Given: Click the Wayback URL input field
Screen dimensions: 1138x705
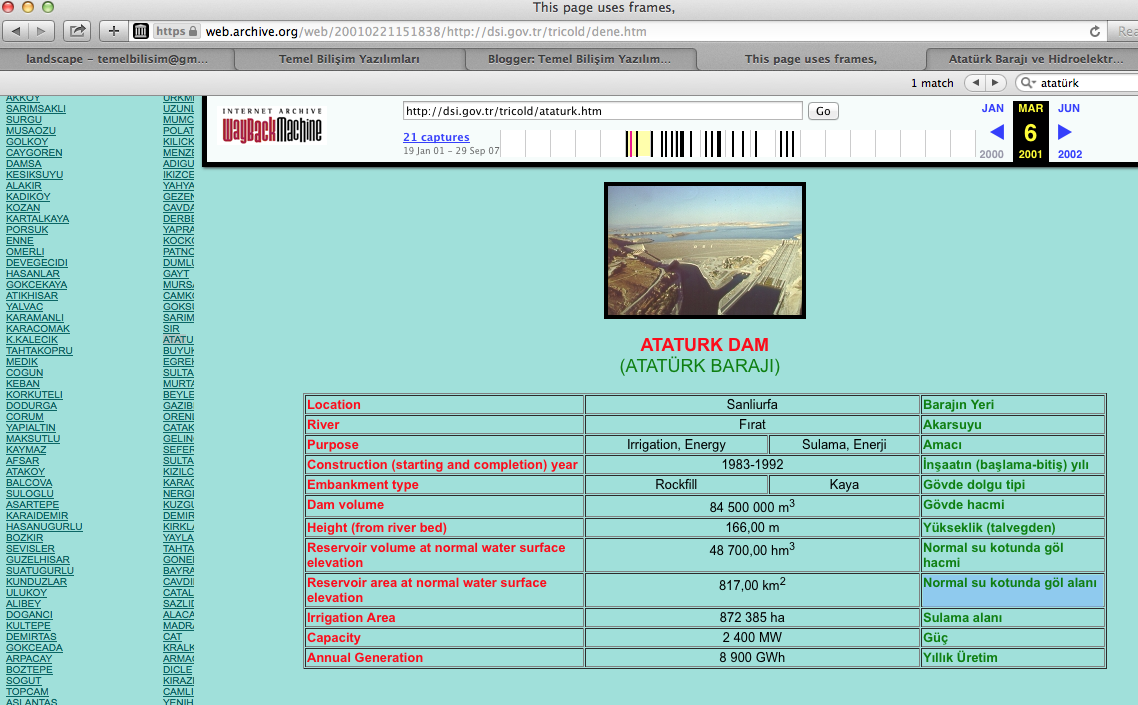Looking at the screenshot, I should pyautogui.click(x=602, y=111).
